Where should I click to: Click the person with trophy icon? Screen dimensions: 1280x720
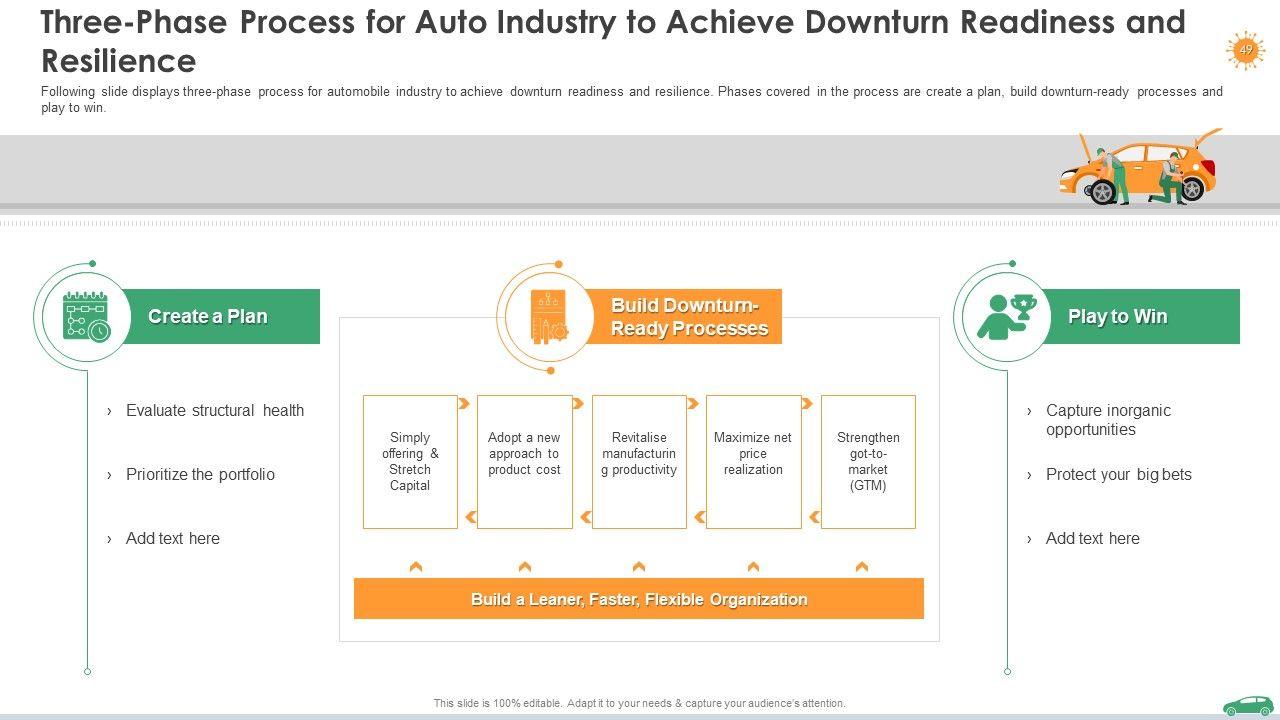point(1007,317)
